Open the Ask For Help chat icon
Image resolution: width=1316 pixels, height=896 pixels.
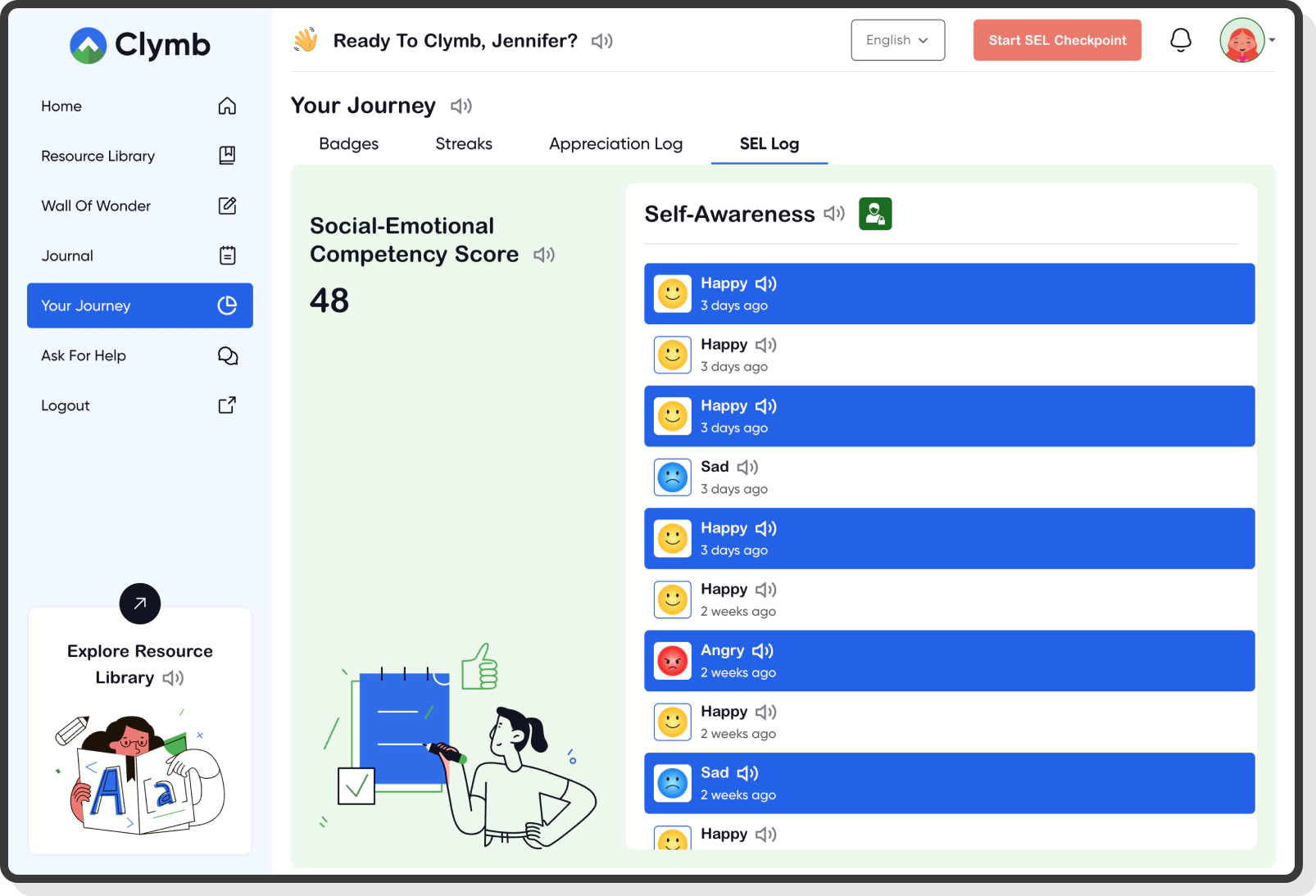point(227,355)
